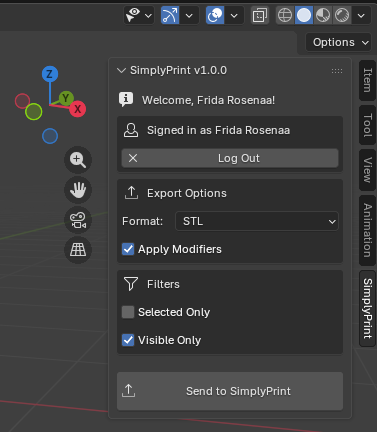
Task: Open the Options dropdown
Action: tap(339, 42)
